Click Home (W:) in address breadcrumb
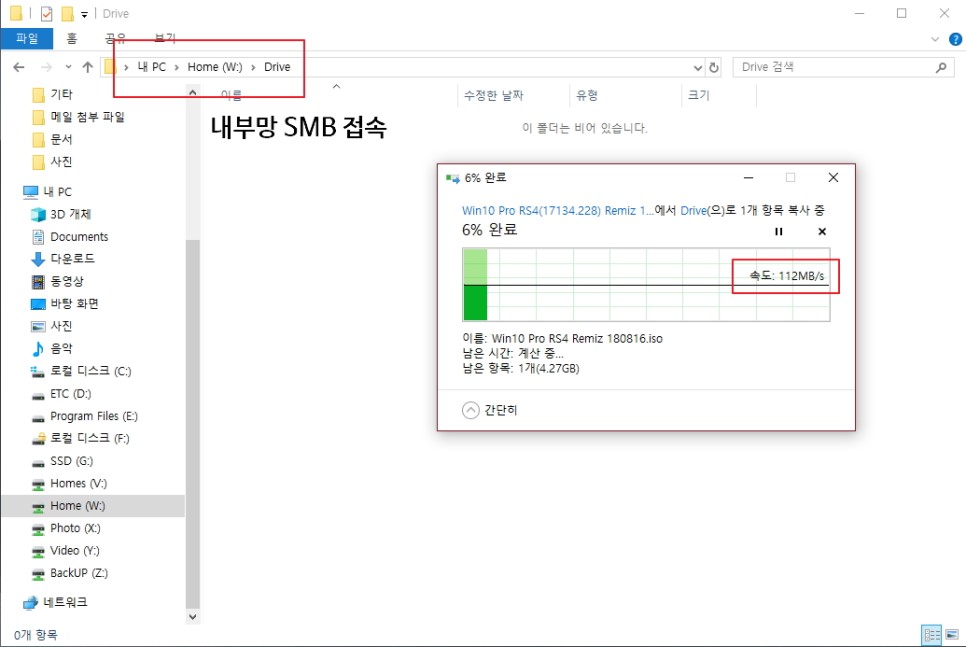The width and height of the screenshot is (966, 647). [215, 67]
